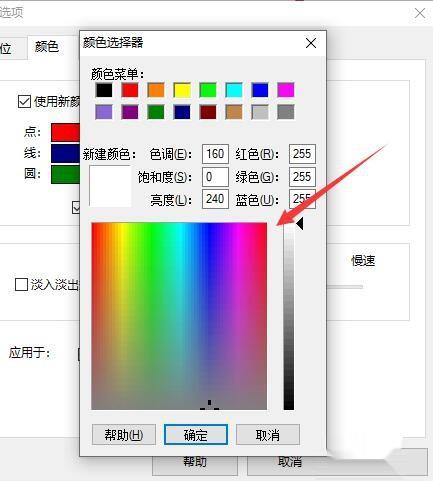Viewport: 433px width, 481px height.
Task: Click the 绿色(G) green value field
Action: click(x=302, y=176)
